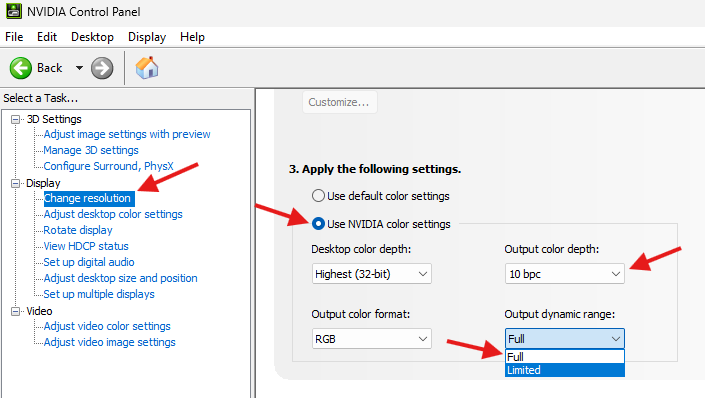Click the Desktop color depth label
The width and height of the screenshot is (705, 398).
click(x=361, y=249)
